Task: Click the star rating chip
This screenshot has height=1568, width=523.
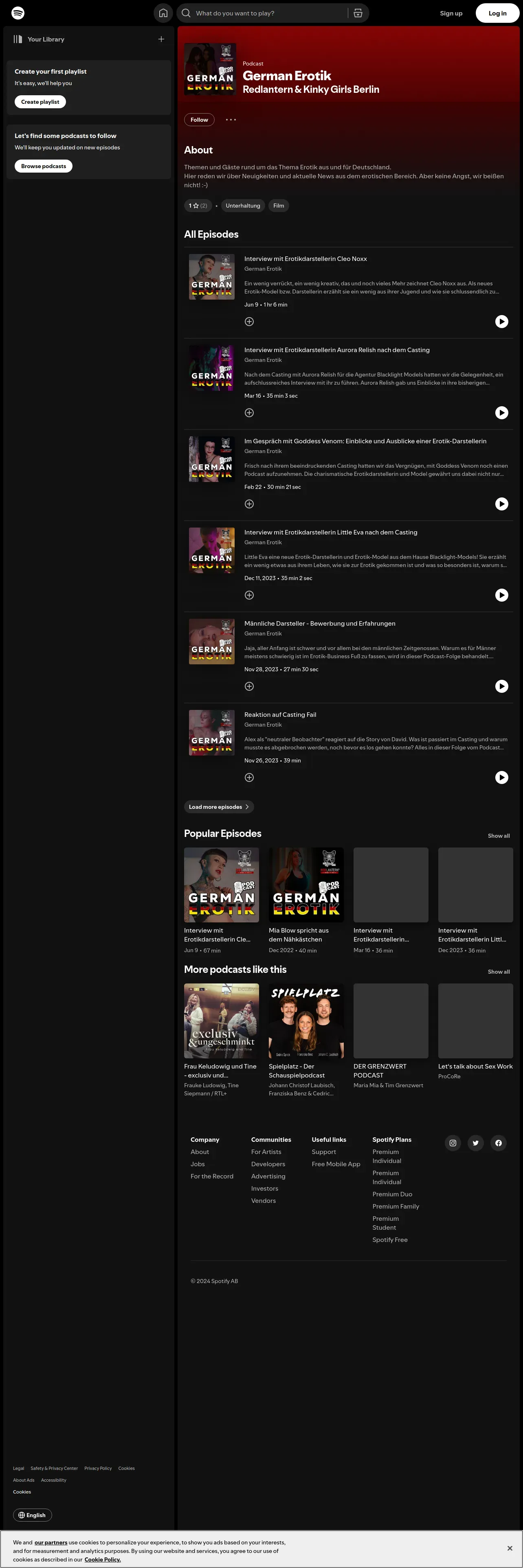Action: 198,206
